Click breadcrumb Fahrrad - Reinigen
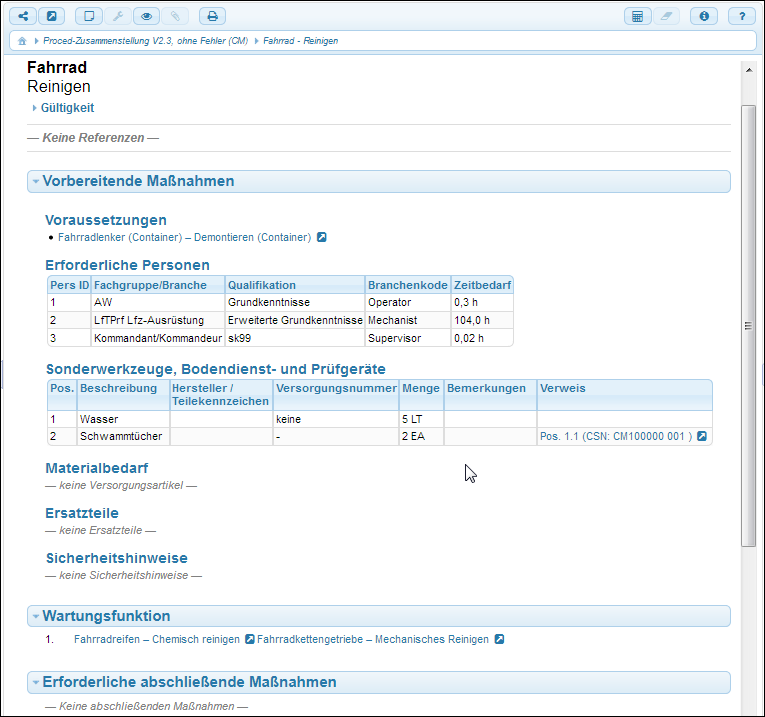The height and width of the screenshot is (717, 765). point(301,41)
